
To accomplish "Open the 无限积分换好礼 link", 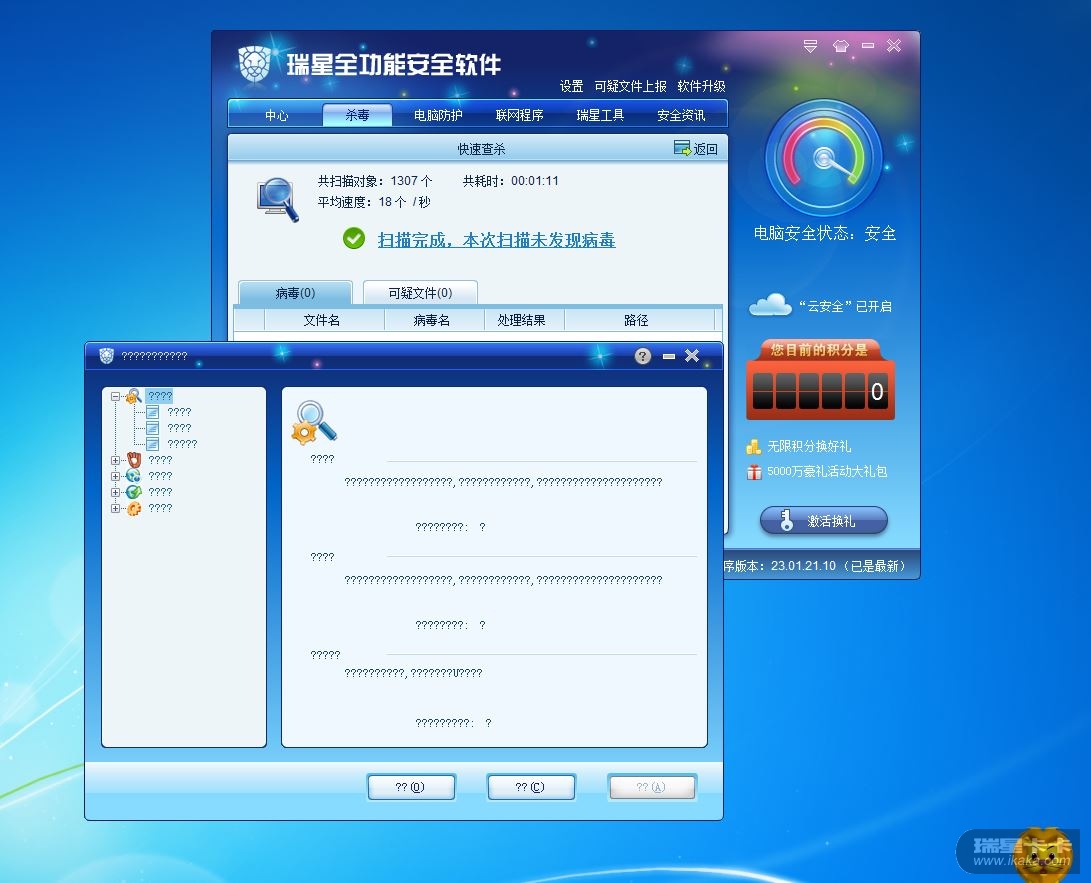I will click(x=809, y=446).
